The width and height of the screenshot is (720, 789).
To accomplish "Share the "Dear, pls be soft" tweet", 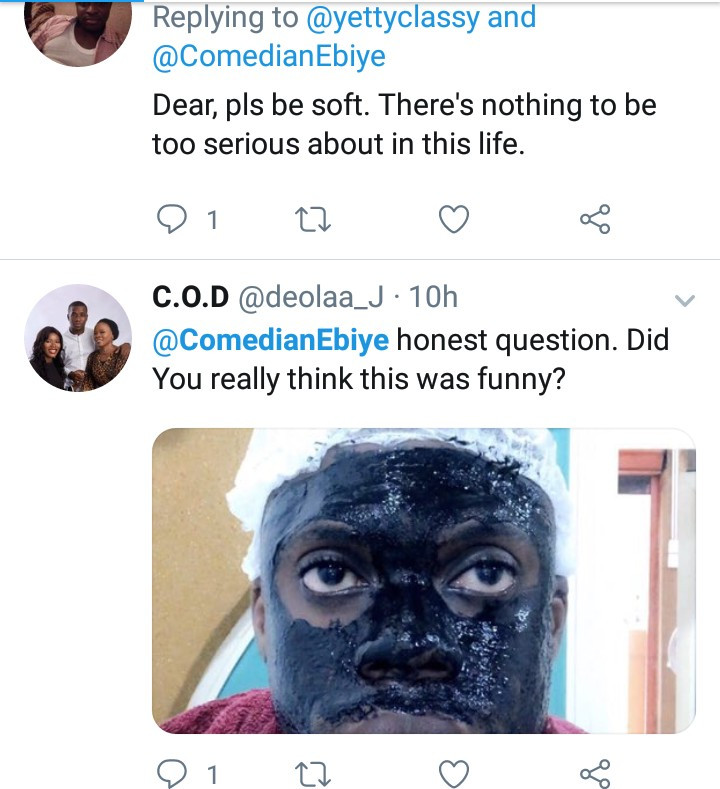I will click(596, 218).
